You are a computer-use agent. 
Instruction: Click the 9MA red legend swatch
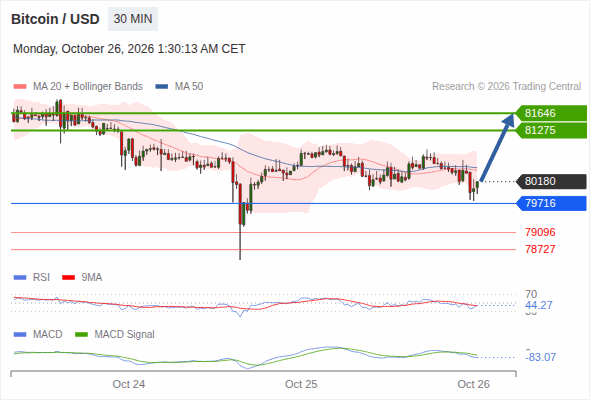(68, 278)
